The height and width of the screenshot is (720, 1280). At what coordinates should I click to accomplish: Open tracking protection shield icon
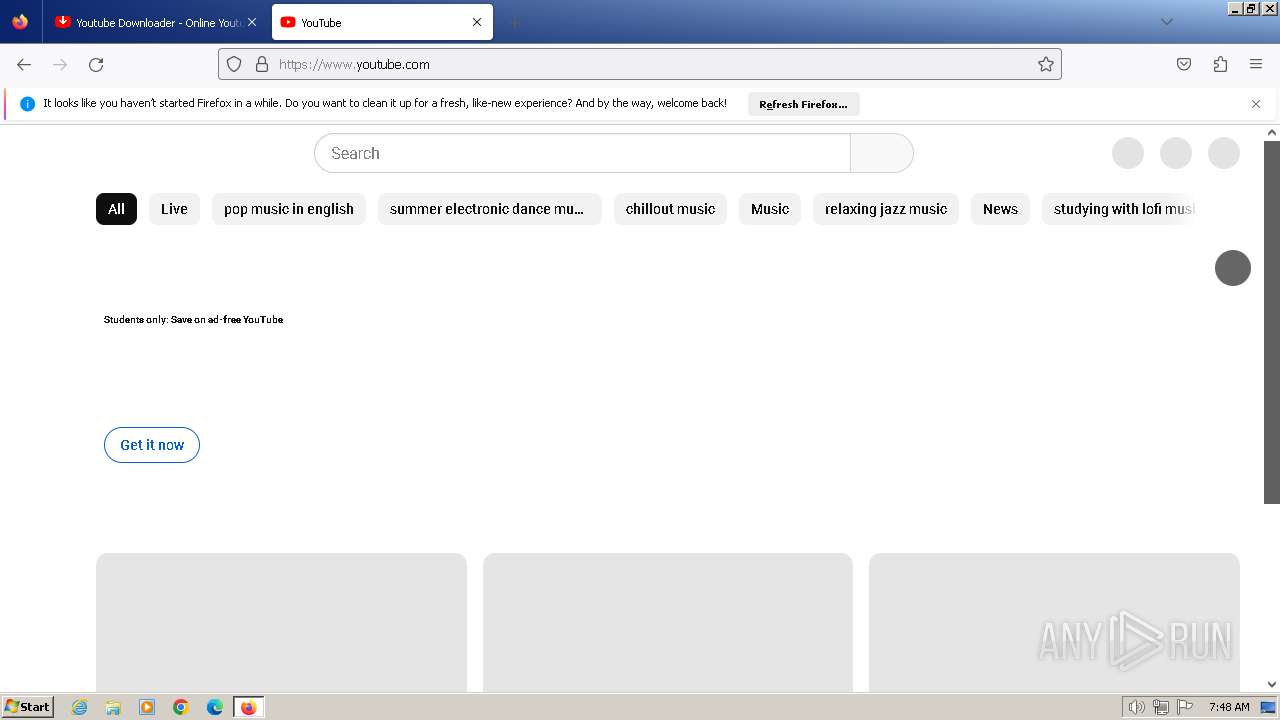[234, 64]
